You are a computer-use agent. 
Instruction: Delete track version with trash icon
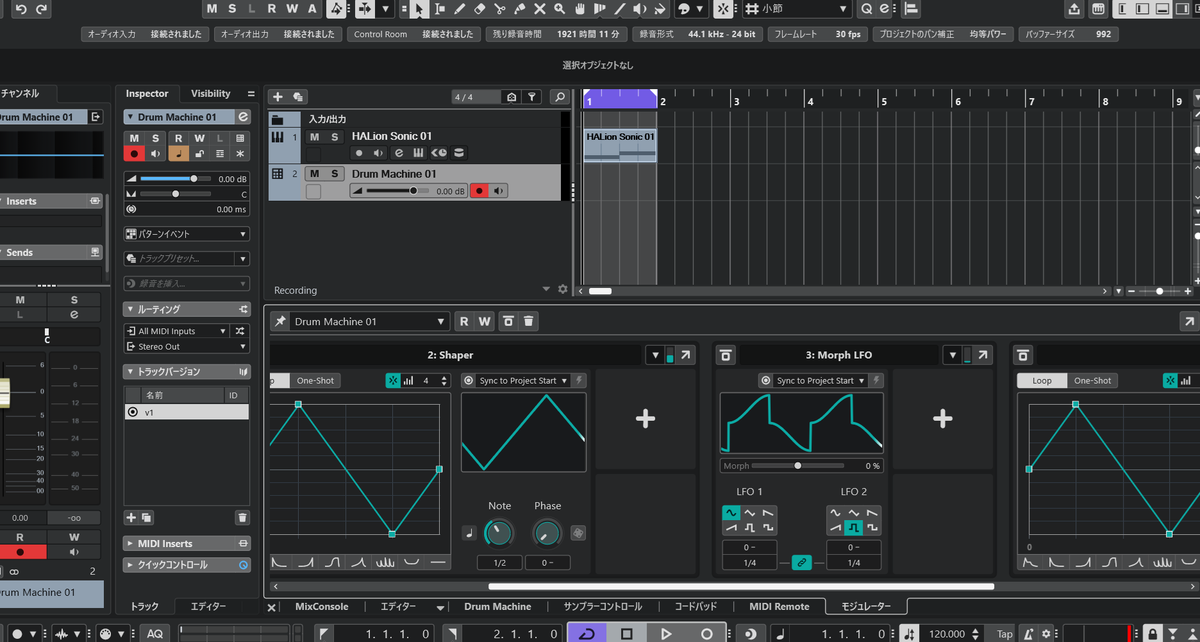(x=241, y=517)
